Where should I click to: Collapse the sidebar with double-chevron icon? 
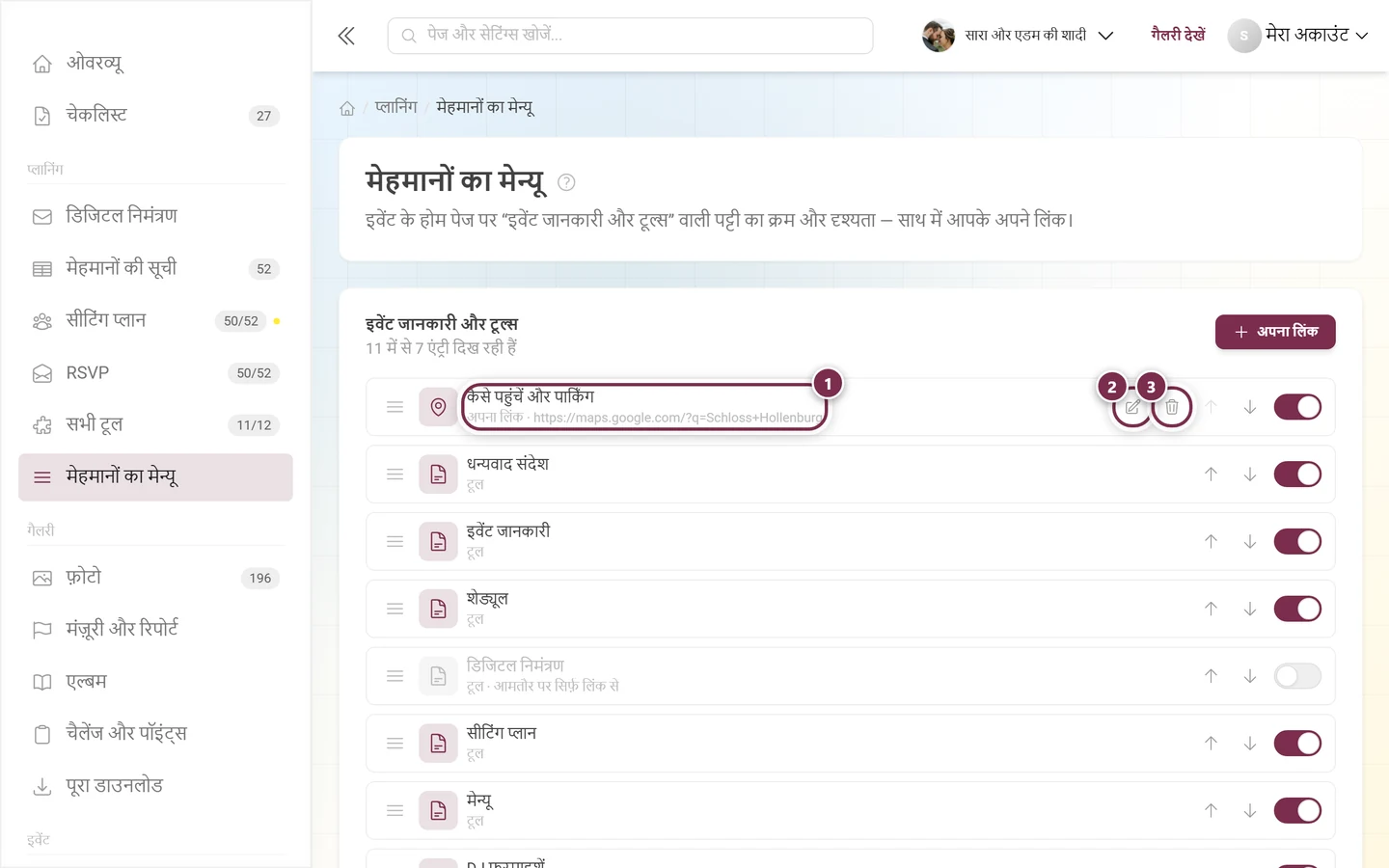pyautogui.click(x=346, y=36)
